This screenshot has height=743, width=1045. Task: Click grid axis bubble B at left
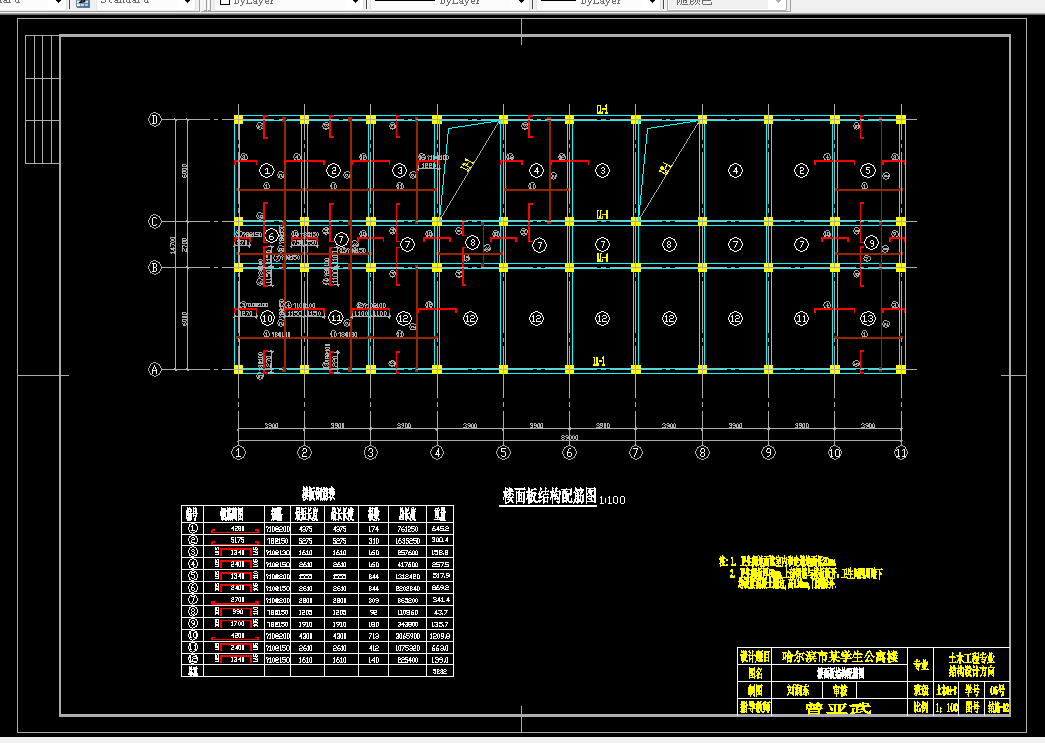(155, 267)
